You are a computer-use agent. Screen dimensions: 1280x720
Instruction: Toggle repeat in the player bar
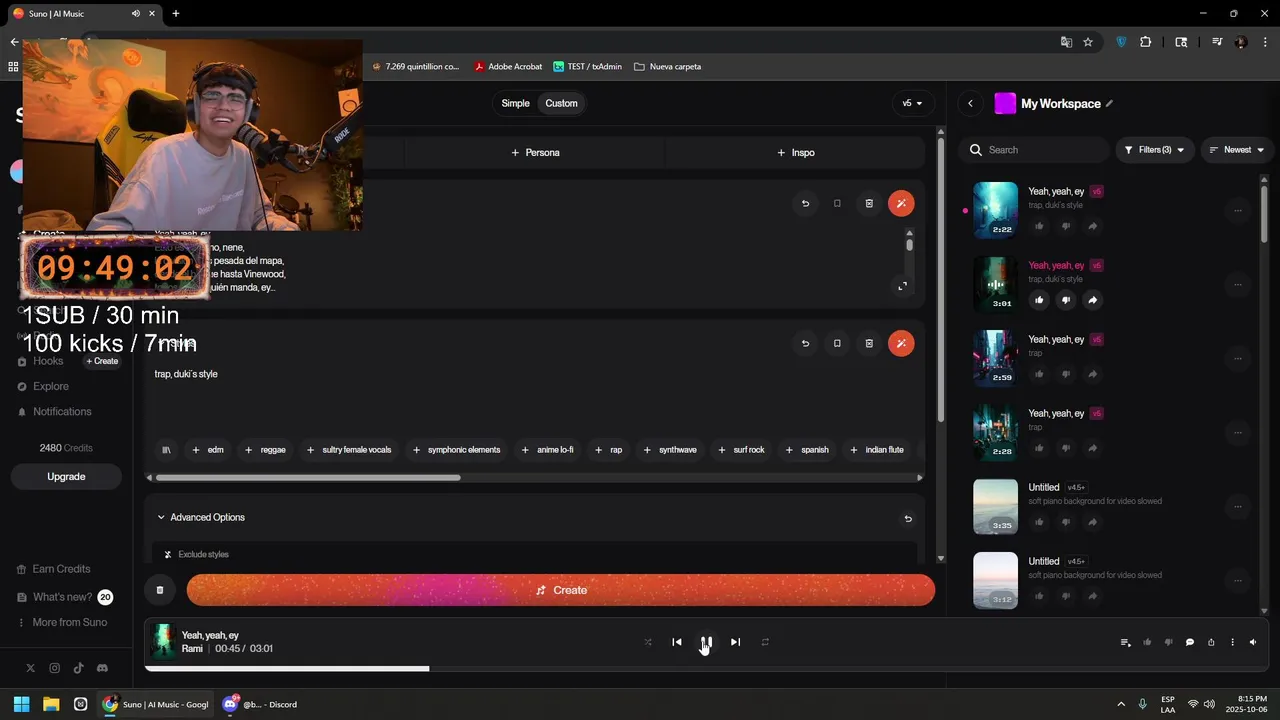[765, 642]
